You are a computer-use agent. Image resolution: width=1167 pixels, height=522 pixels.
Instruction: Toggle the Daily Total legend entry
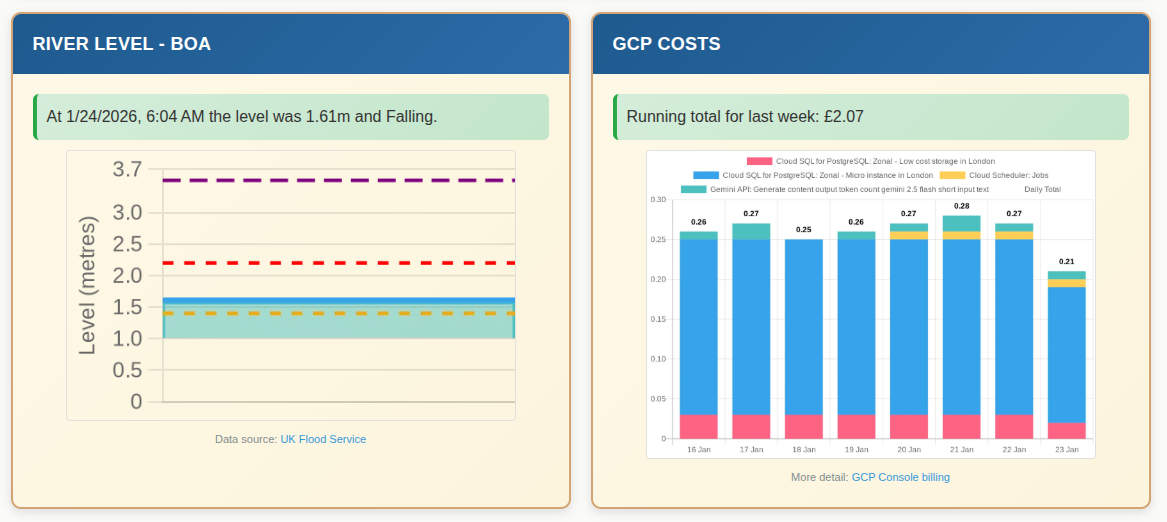(1042, 189)
